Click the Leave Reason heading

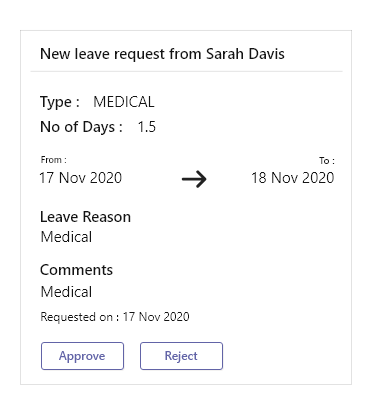(x=85, y=217)
